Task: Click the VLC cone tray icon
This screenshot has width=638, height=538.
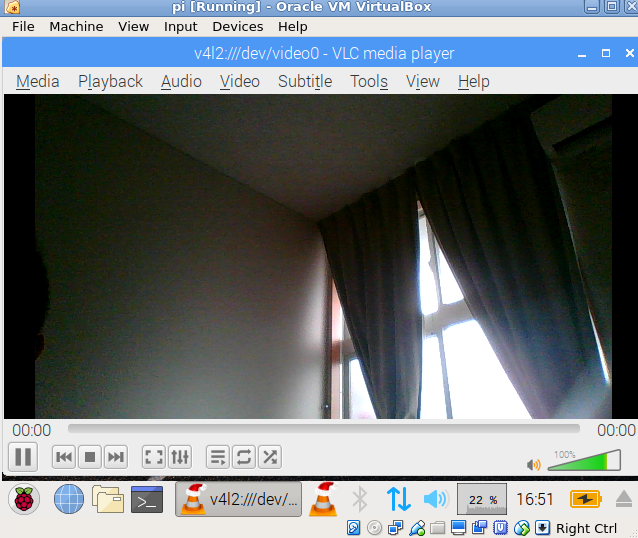Action: tap(323, 499)
